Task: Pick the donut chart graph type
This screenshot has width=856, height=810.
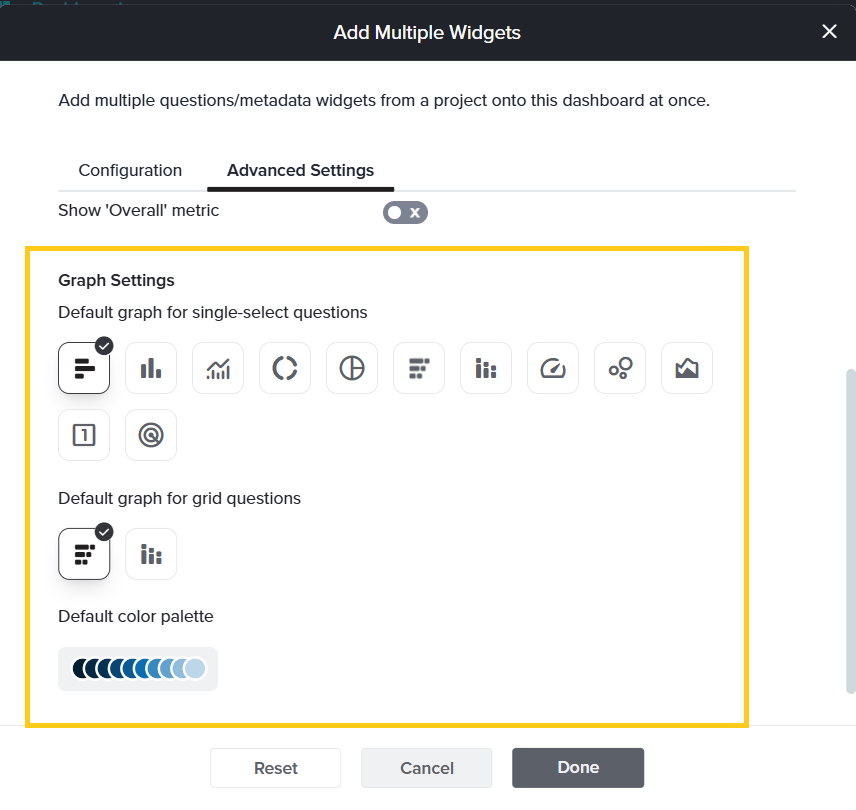Action: click(x=285, y=368)
